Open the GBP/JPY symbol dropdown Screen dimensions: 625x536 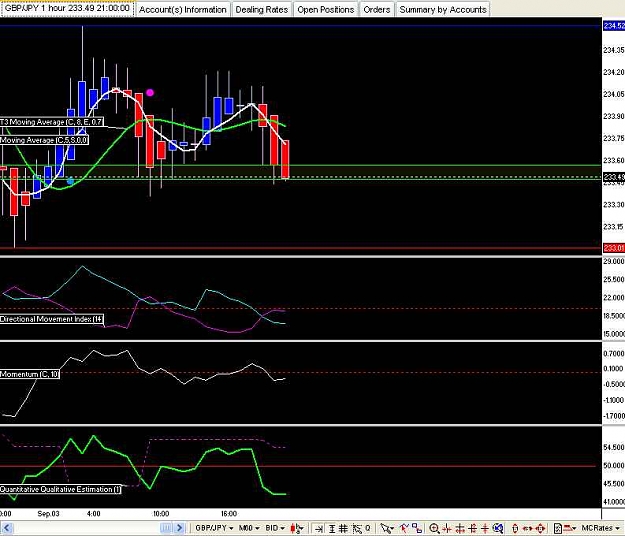214,528
